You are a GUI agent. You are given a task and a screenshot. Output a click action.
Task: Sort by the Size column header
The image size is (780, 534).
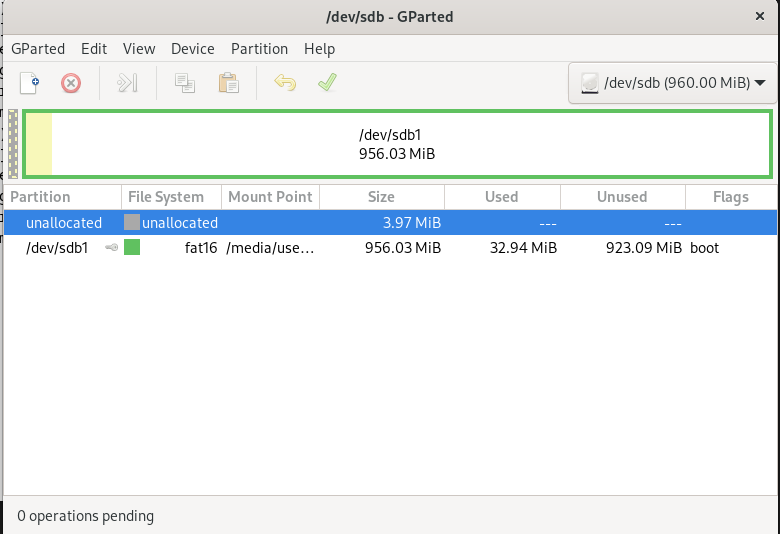381,197
